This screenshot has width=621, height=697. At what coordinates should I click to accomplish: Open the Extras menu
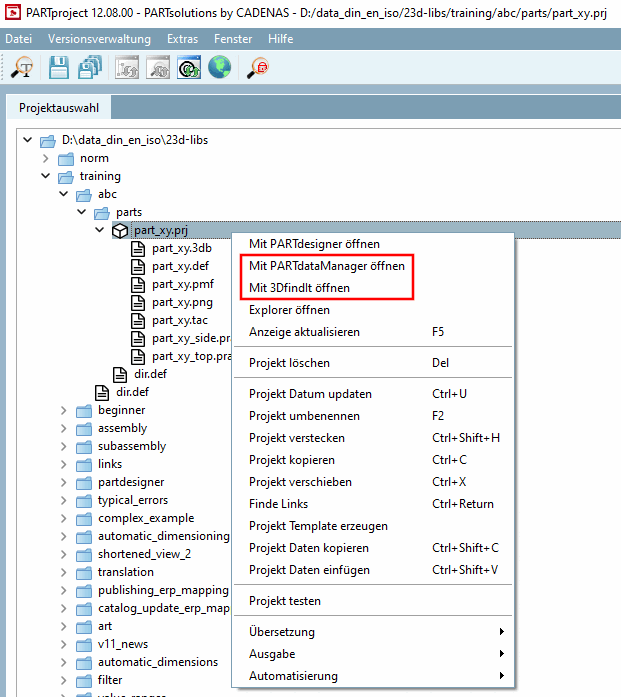182,39
